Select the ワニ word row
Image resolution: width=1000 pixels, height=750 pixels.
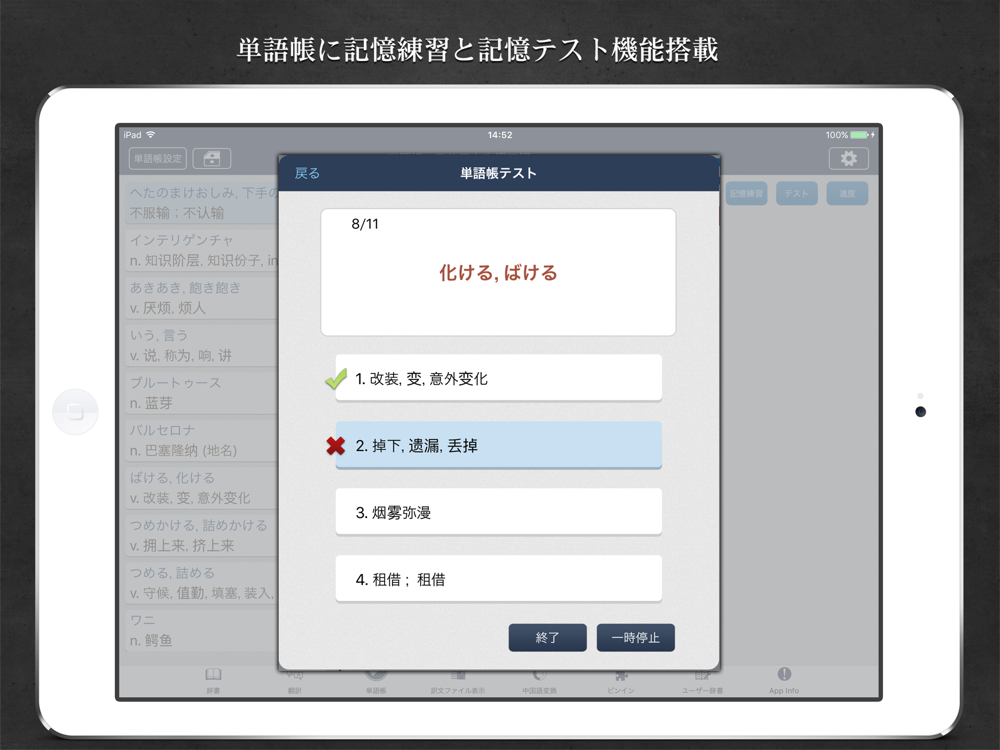[202, 630]
